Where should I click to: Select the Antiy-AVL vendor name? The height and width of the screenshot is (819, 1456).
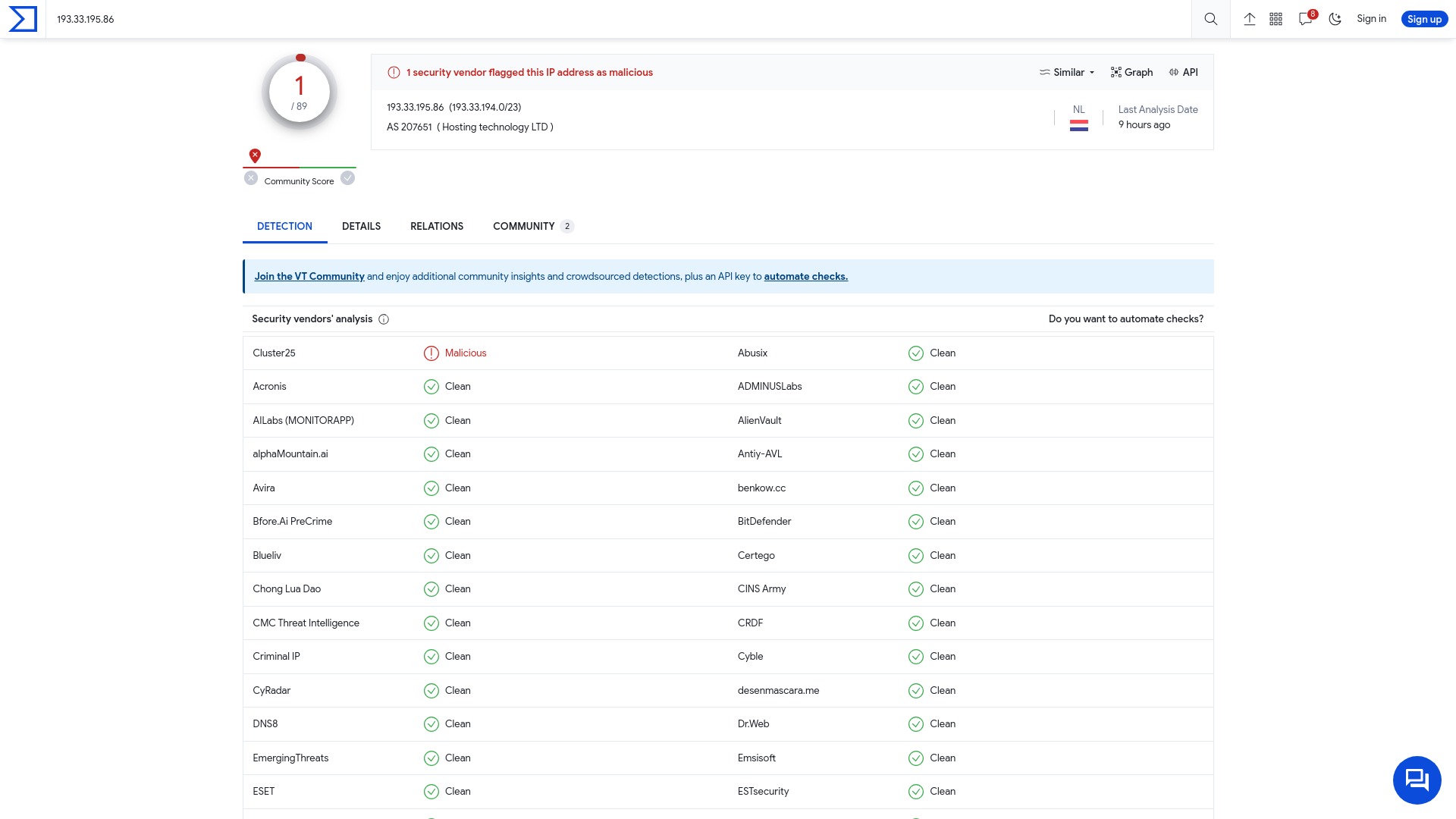(760, 454)
